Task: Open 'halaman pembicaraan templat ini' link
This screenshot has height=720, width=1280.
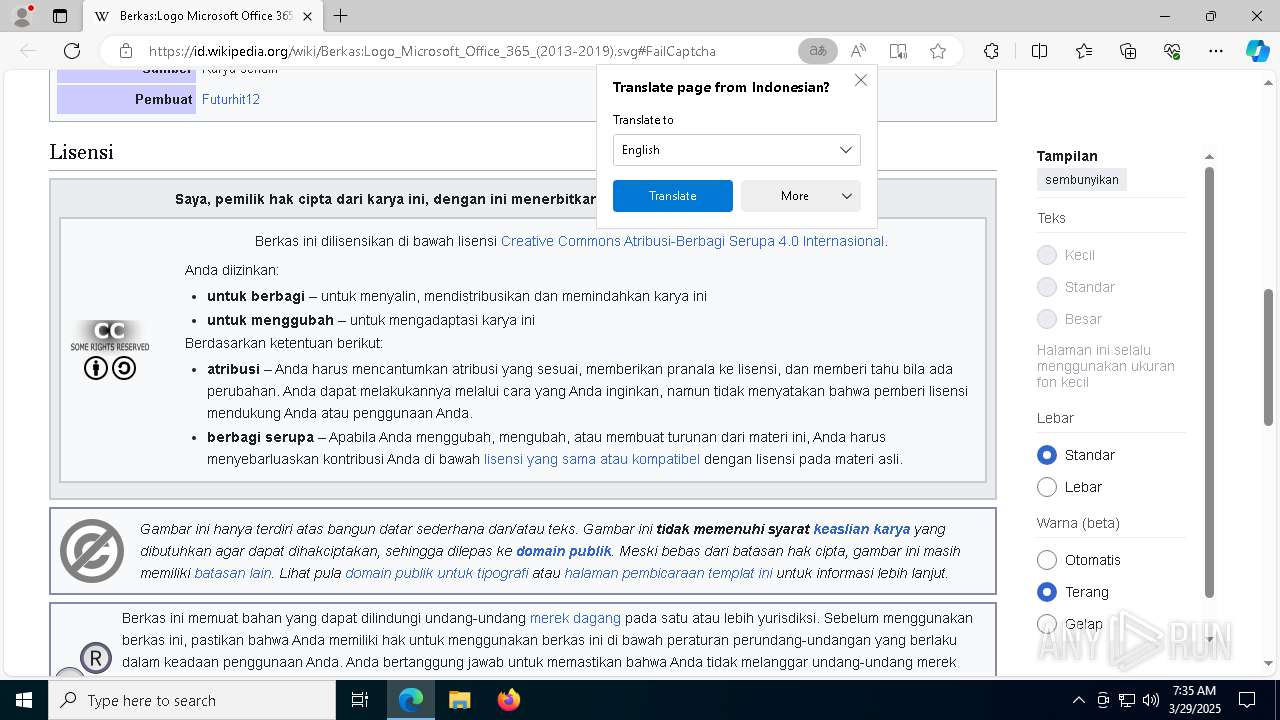Action: pos(668,573)
